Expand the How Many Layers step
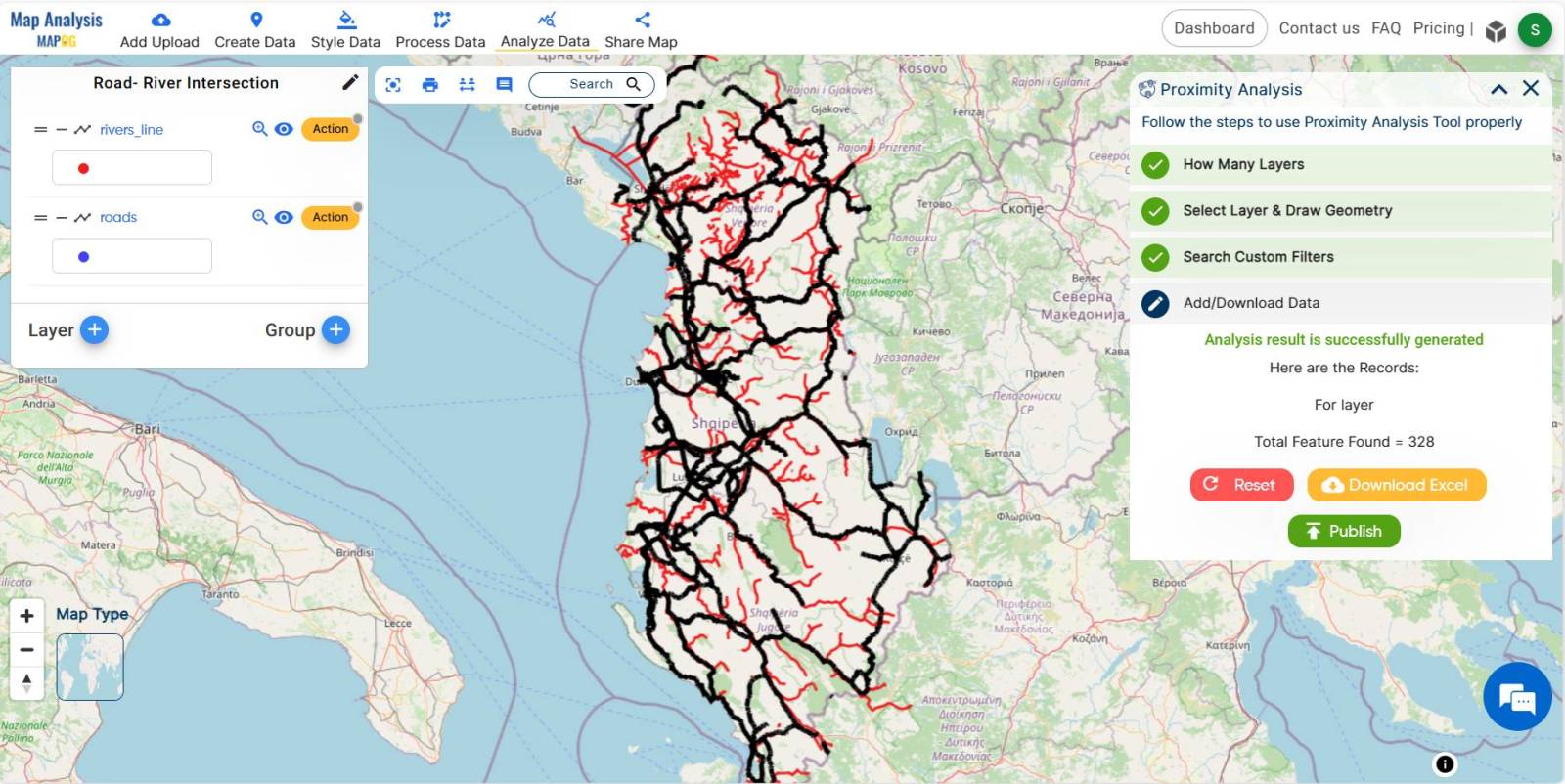1565x784 pixels. (1341, 165)
